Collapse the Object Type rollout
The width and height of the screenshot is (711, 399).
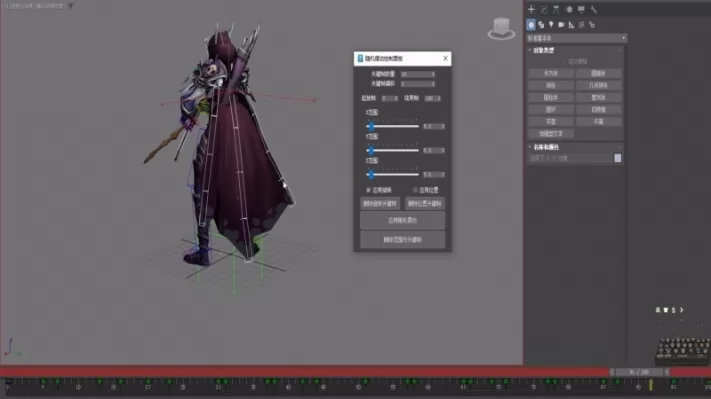(543, 50)
